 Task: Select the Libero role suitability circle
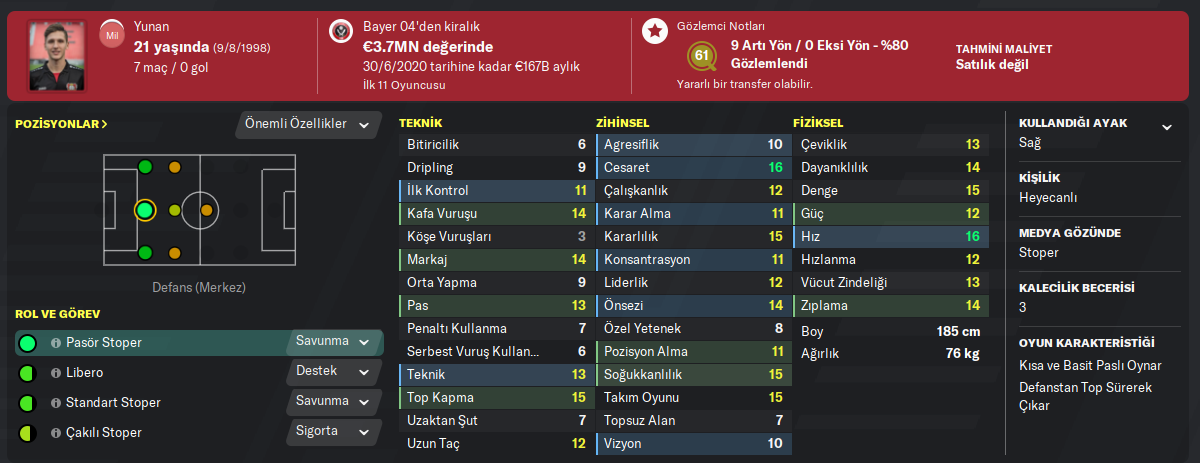28,373
